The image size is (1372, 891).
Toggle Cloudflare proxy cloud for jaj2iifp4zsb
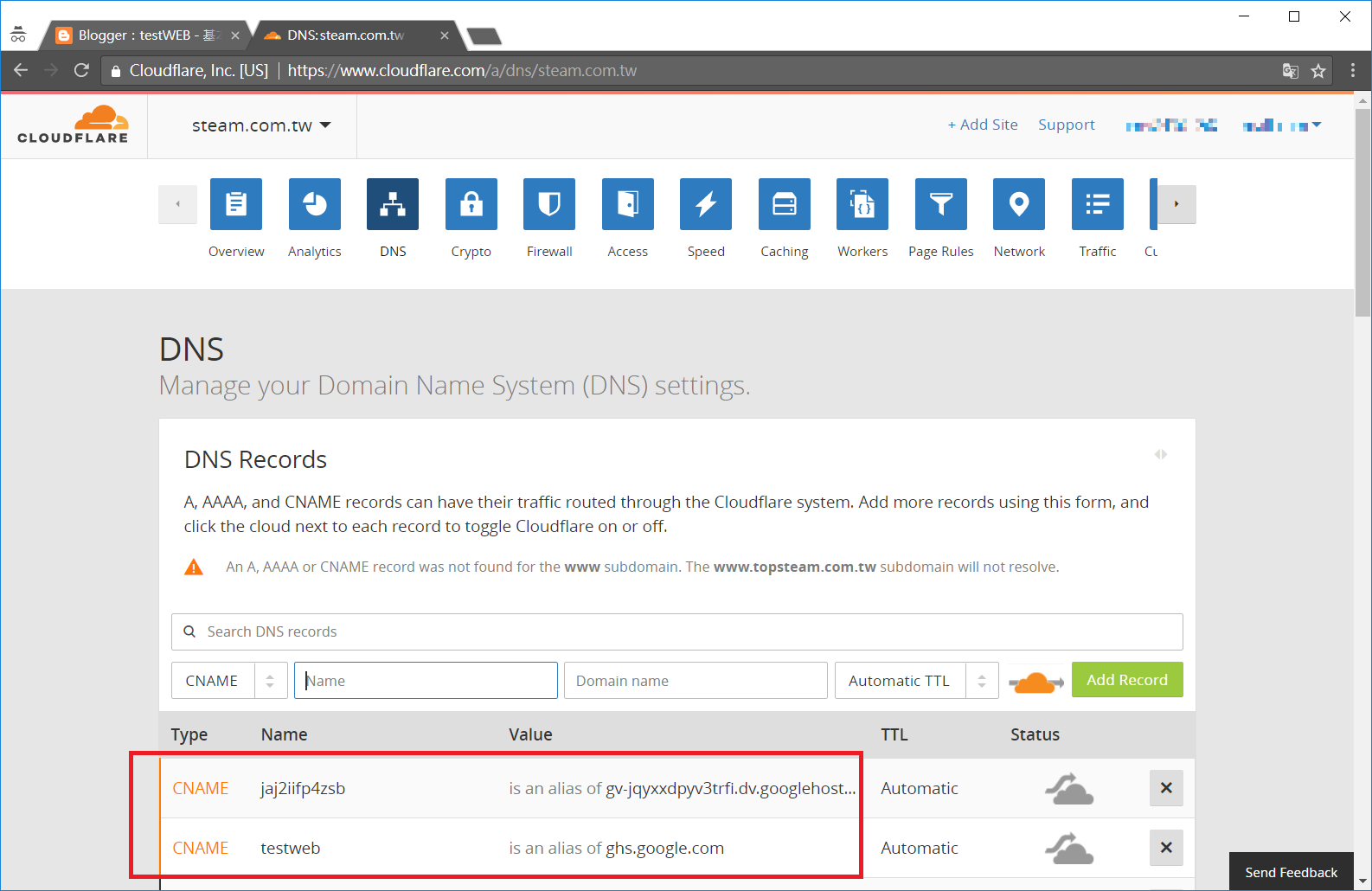1069,788
